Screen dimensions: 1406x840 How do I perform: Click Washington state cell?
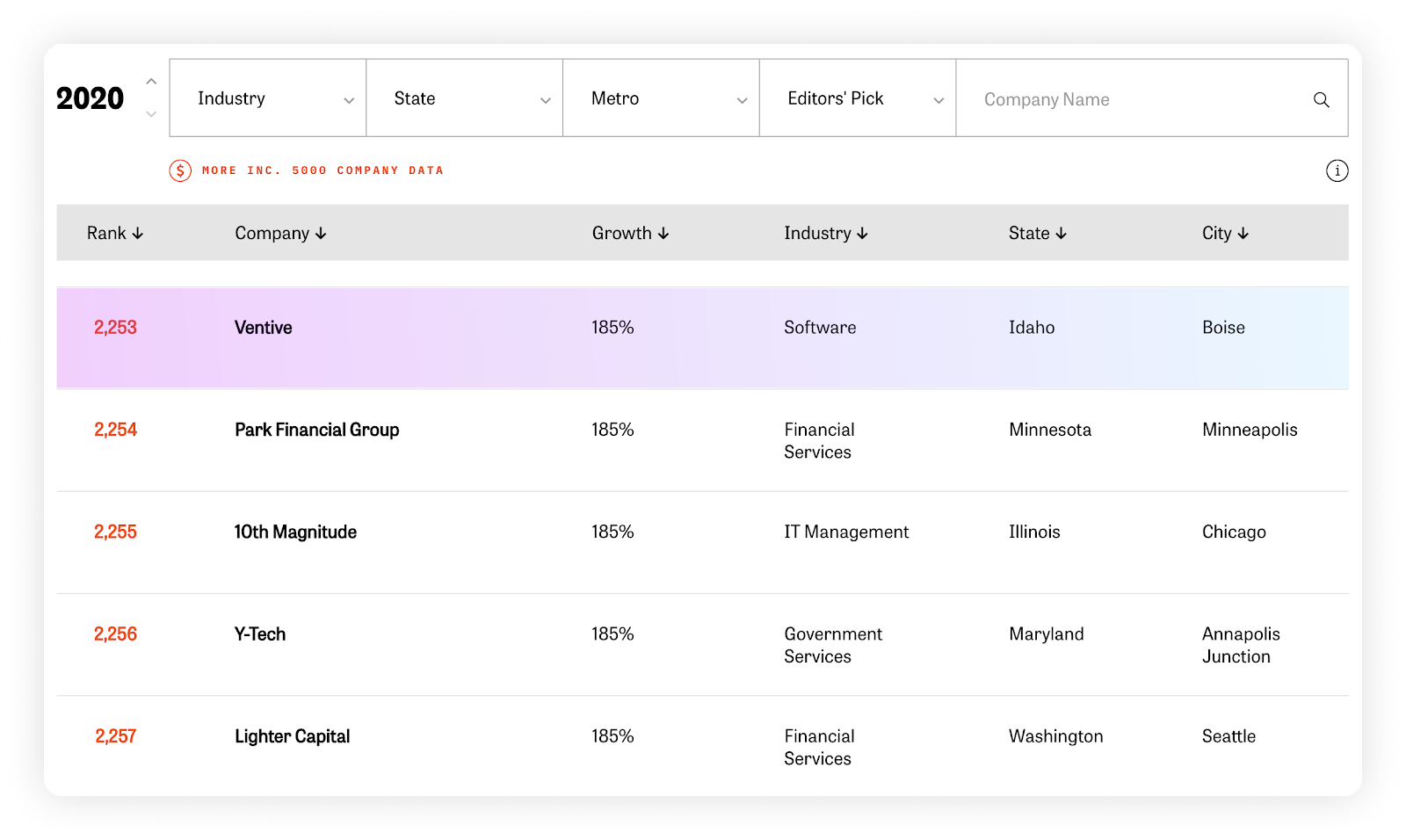[1055, 736]
